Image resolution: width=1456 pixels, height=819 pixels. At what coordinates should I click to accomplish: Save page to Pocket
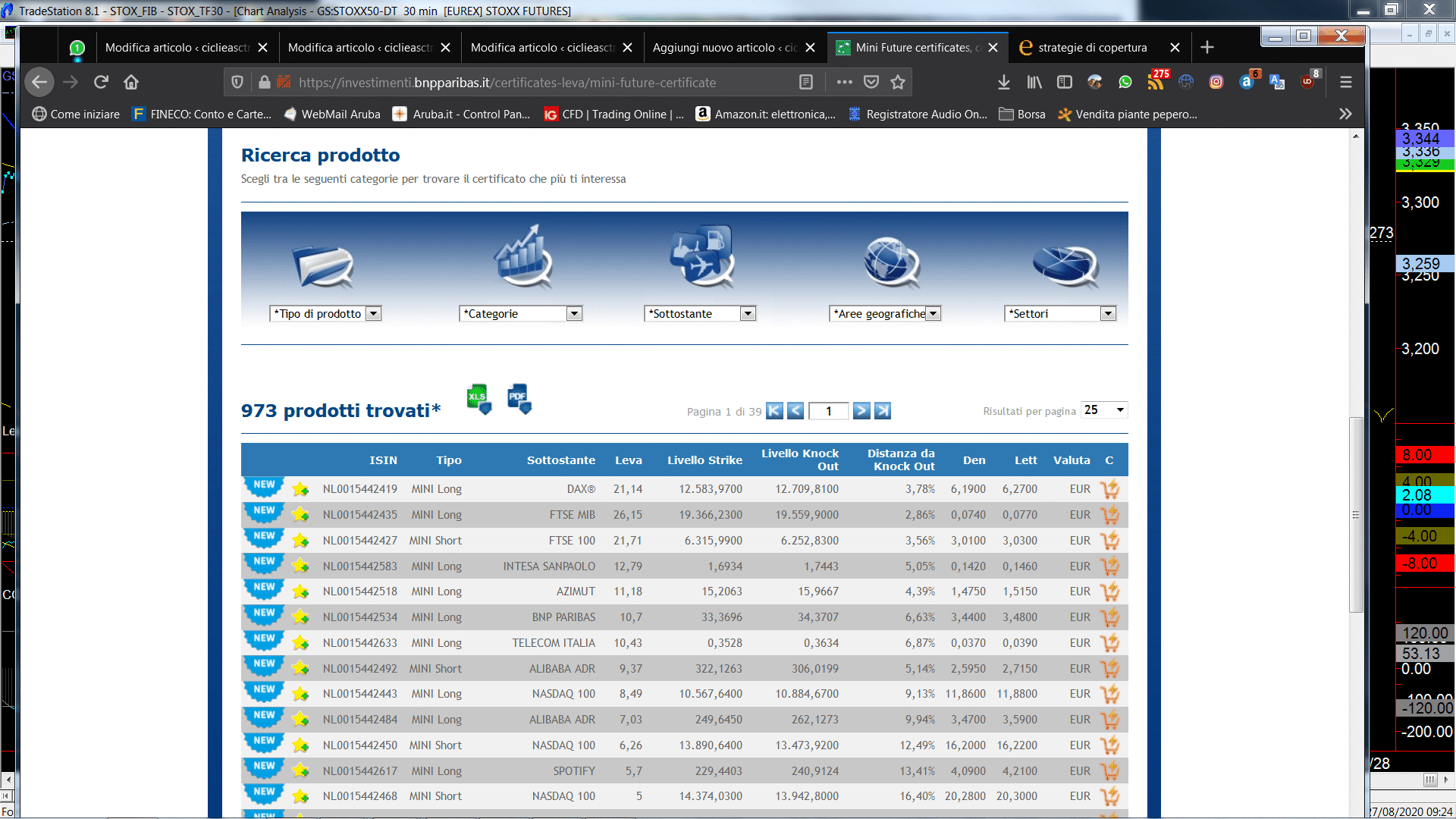point(871,82)
